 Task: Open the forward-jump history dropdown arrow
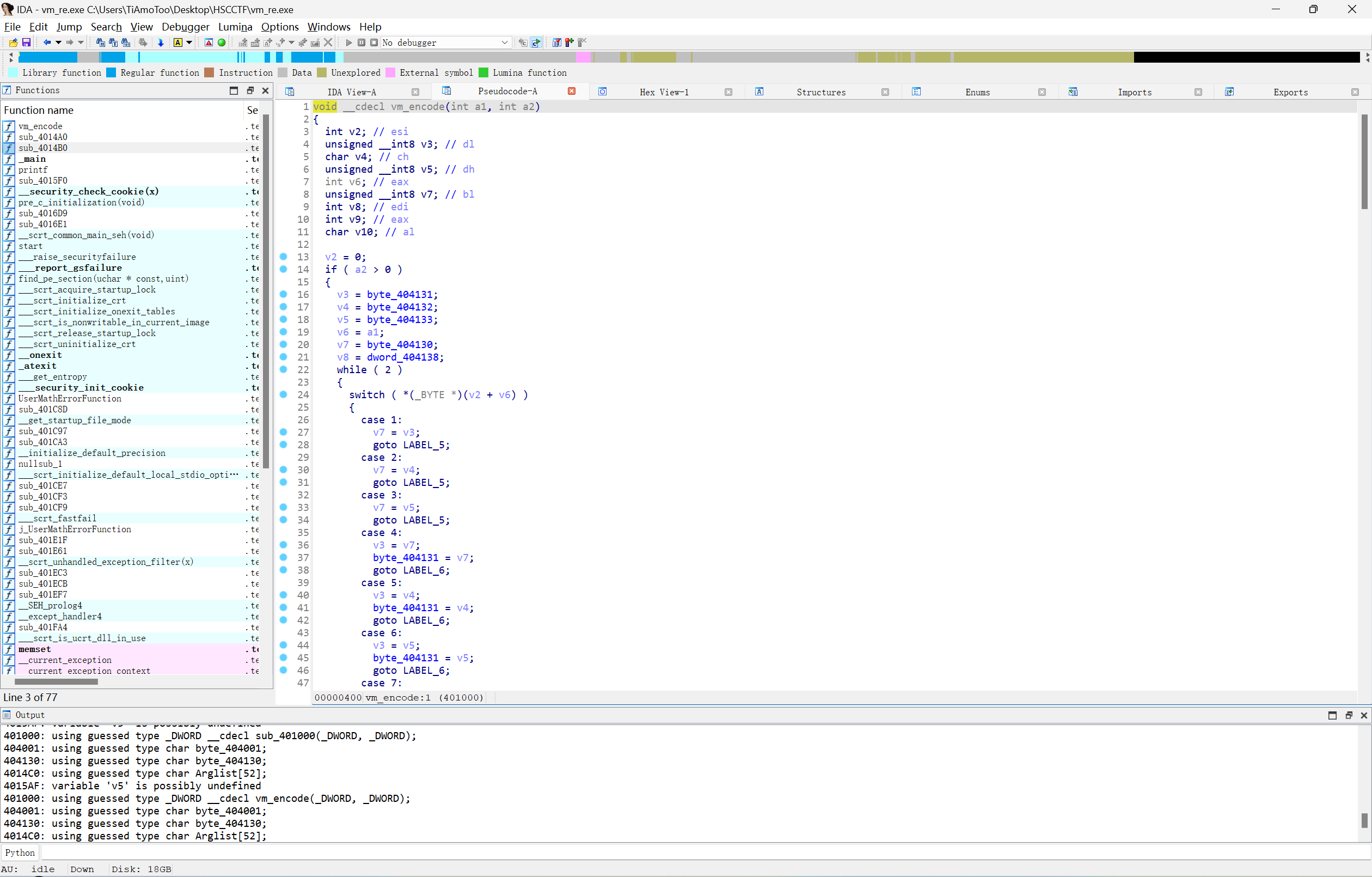pyautogui.click(x=81, y=42)
